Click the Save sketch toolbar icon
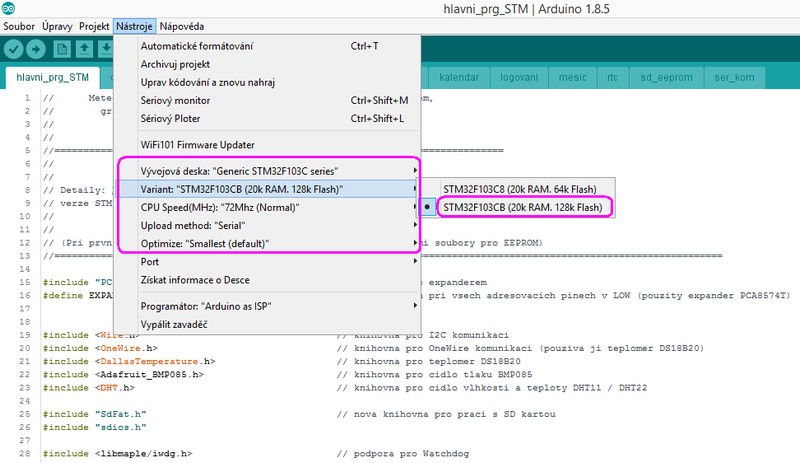The height and width of the screenshot is (463, 800). coord(106,50)
